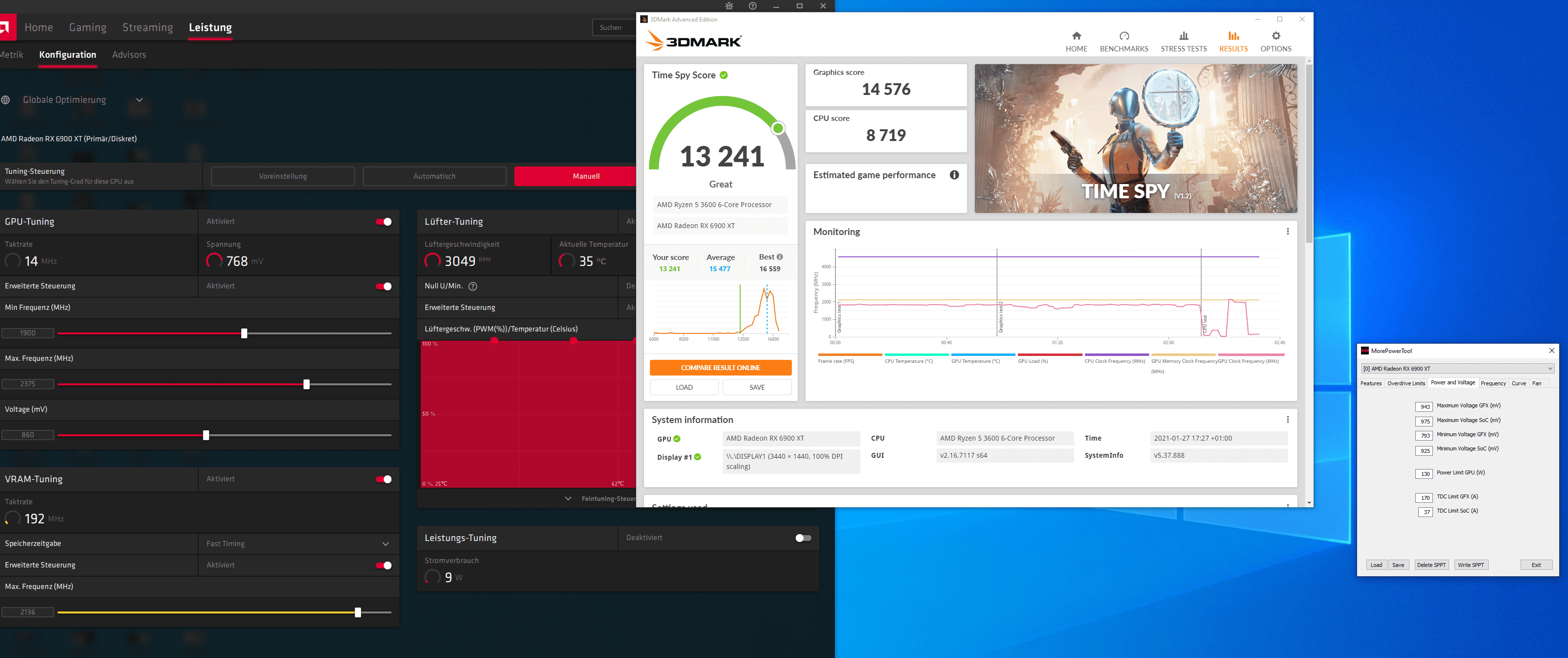Click Min Frequenz slider handle
This screenshot has height=658, width=1568.
[x=244, y=333]
